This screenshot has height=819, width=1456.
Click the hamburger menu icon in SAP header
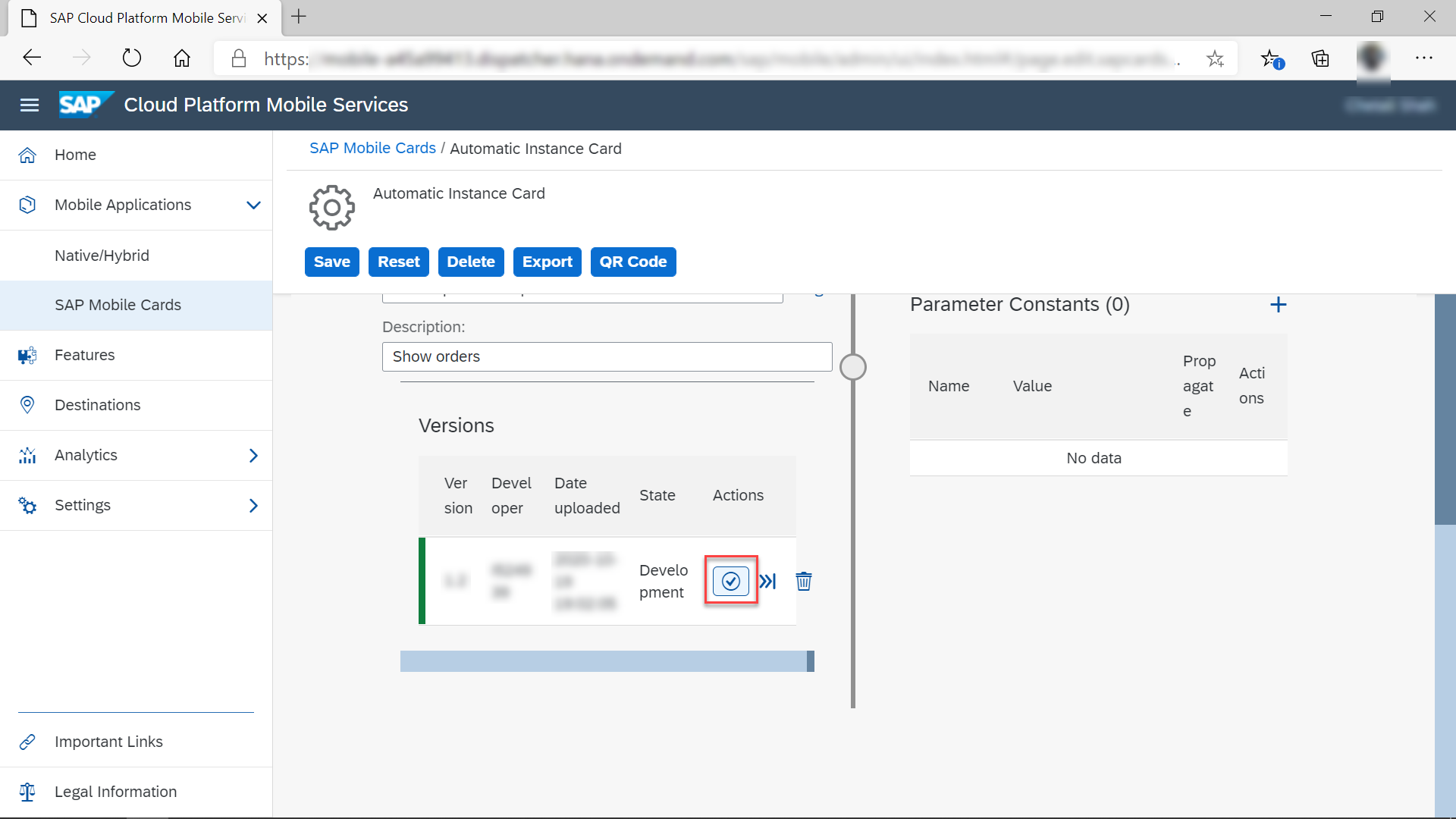click(30, 105)
